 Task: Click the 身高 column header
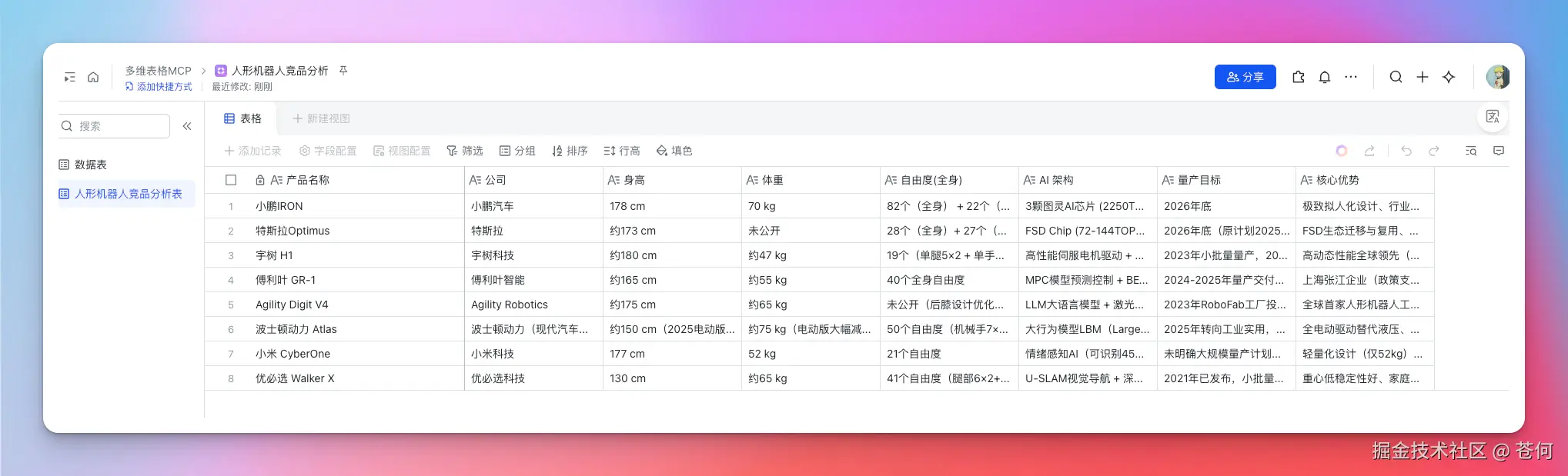(672, 180)
